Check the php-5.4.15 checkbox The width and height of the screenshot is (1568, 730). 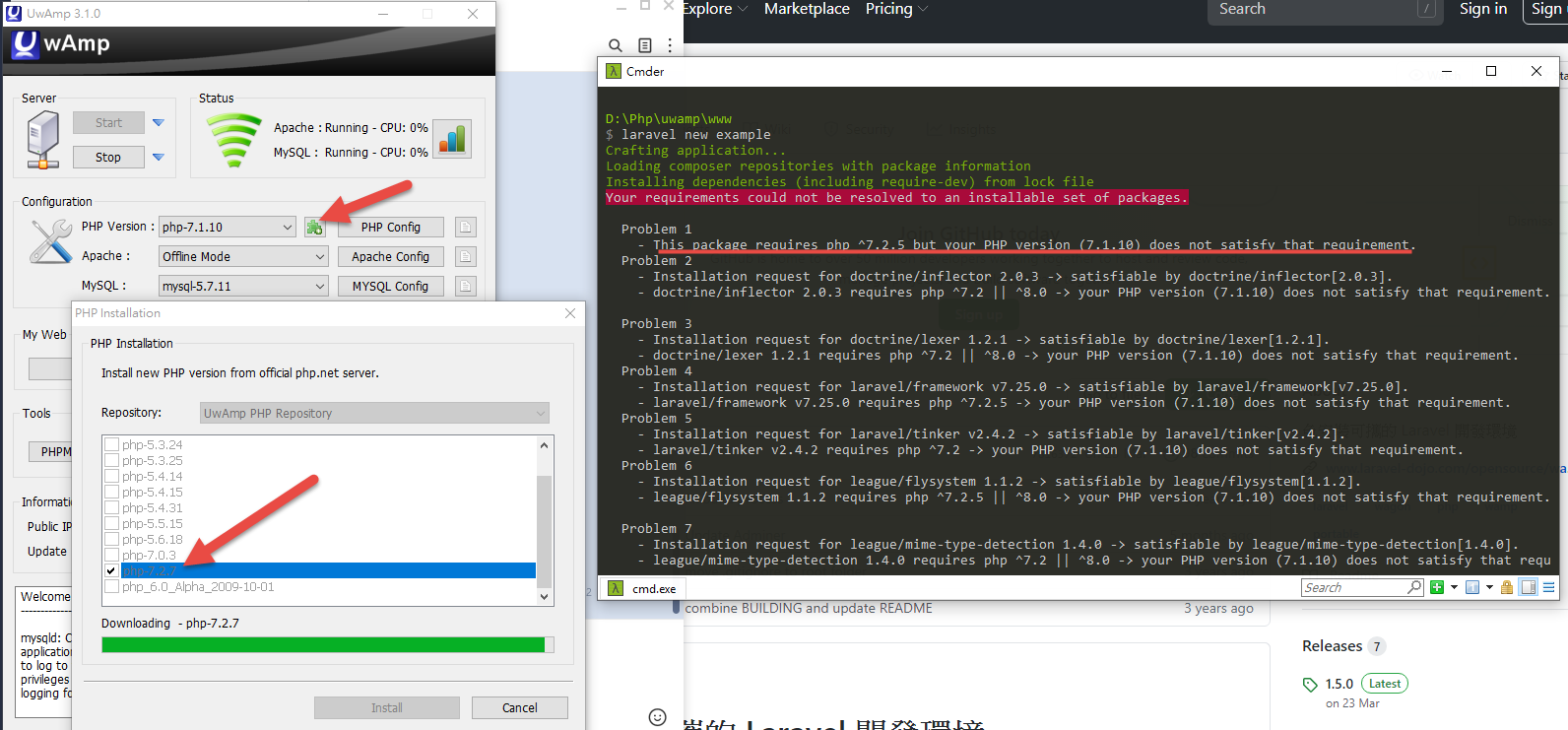[x=112, y=493]
